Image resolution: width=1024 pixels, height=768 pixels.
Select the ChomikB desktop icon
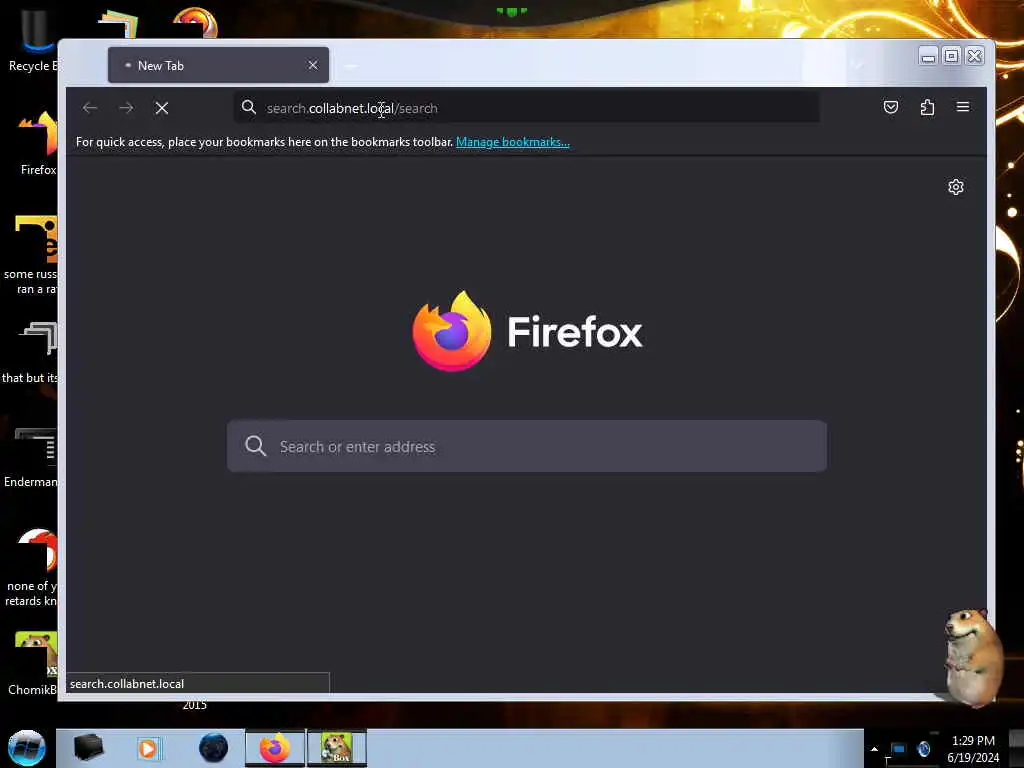32,663
